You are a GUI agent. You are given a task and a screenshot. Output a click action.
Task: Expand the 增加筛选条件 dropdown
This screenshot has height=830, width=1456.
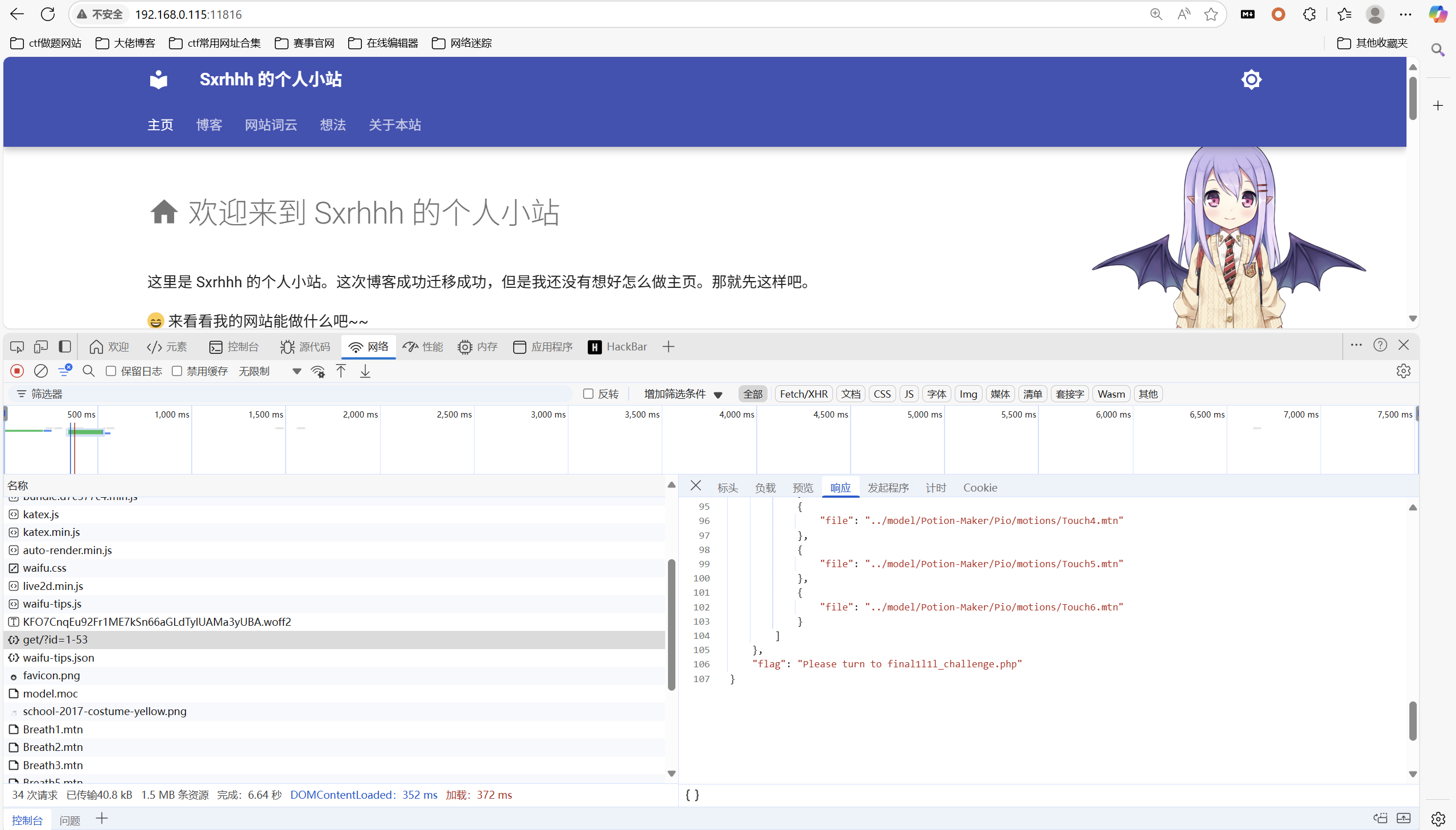[683, 394]
